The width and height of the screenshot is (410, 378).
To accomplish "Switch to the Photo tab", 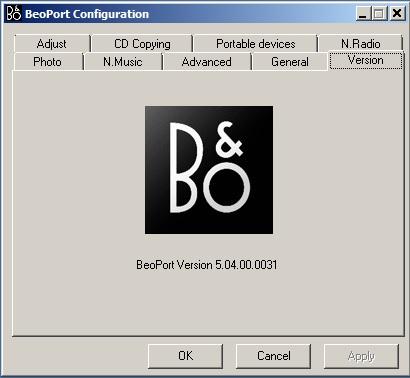I will tap(48, 62).
